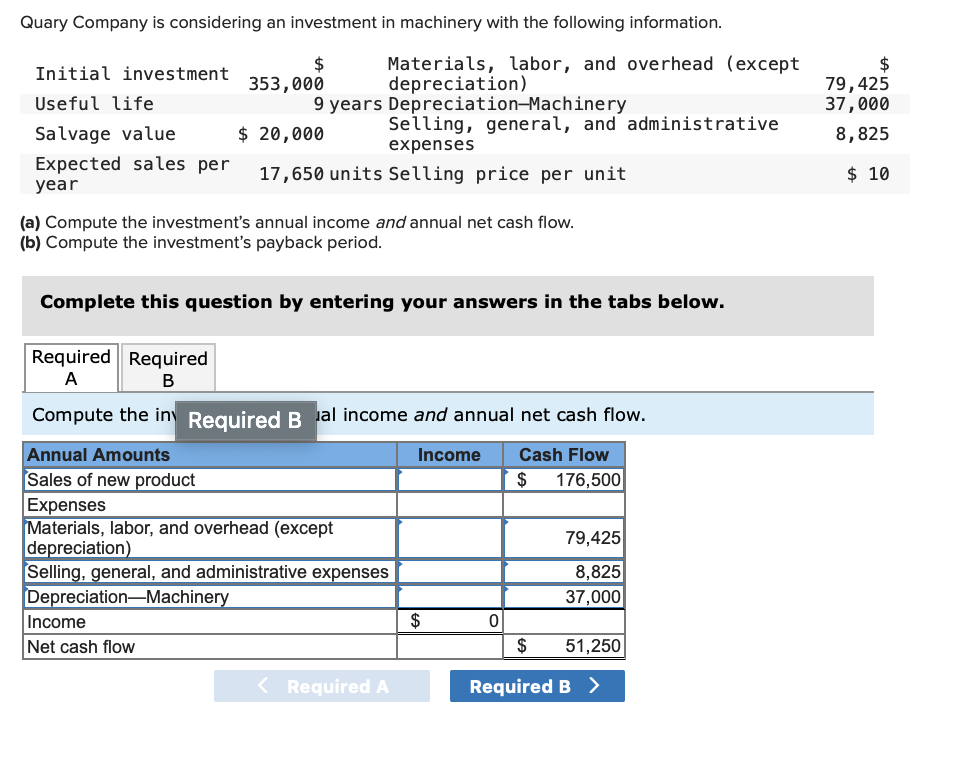Select Income field for Depreciation—Machinery row
Viewport: 976px width, 760px height.
click(449, 596)
